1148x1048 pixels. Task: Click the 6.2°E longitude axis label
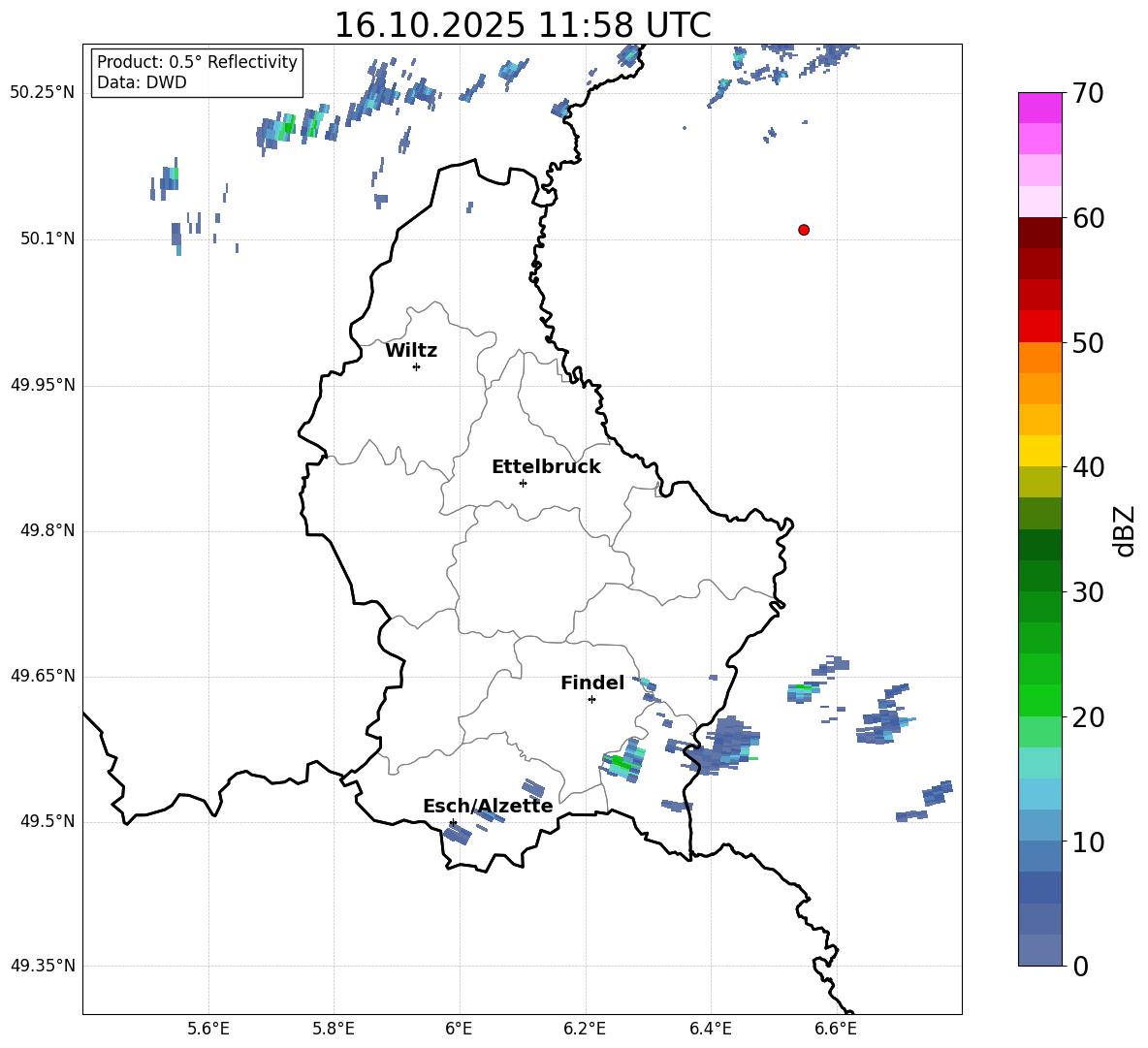(585, 1028)
